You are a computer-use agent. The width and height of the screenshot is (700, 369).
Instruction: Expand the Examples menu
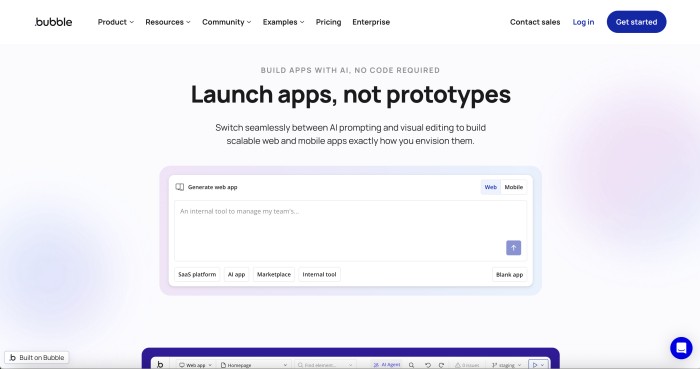pos(283,22)
